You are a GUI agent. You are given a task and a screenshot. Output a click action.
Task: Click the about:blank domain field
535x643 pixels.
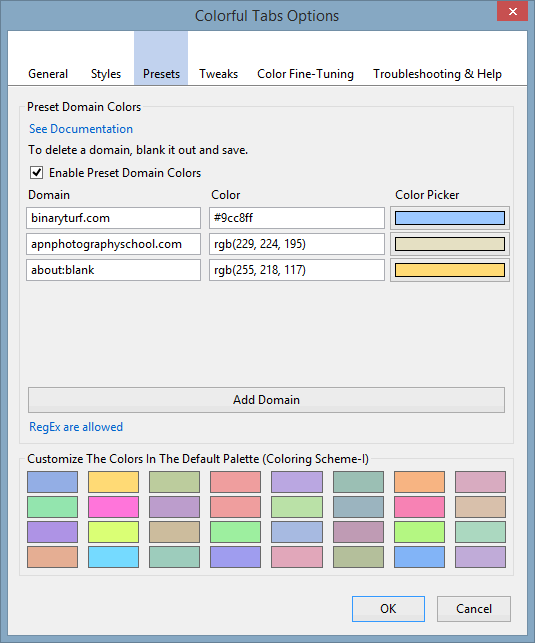click(114, 270)
